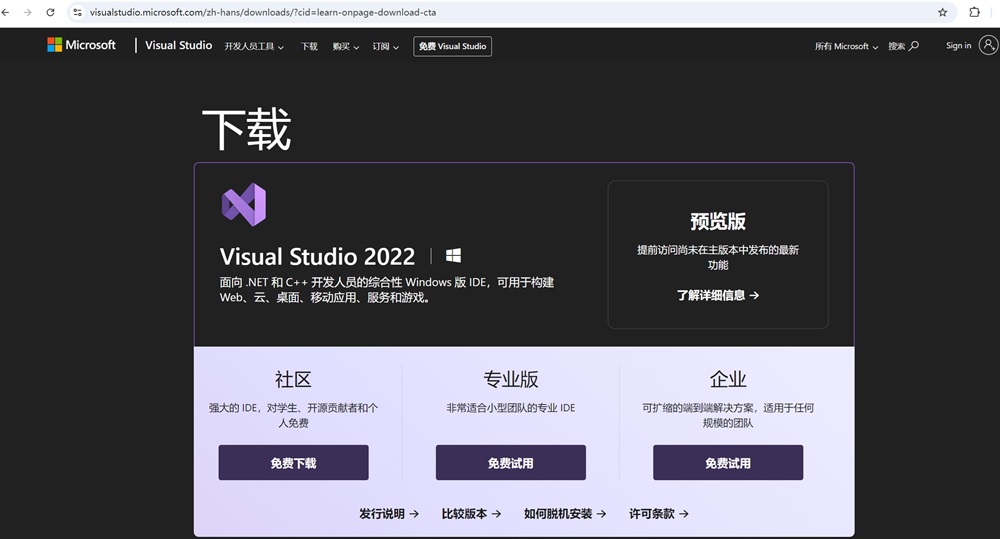1000x539 pixels.
Task: Click the Sign in text link
Action: (959, 45)
